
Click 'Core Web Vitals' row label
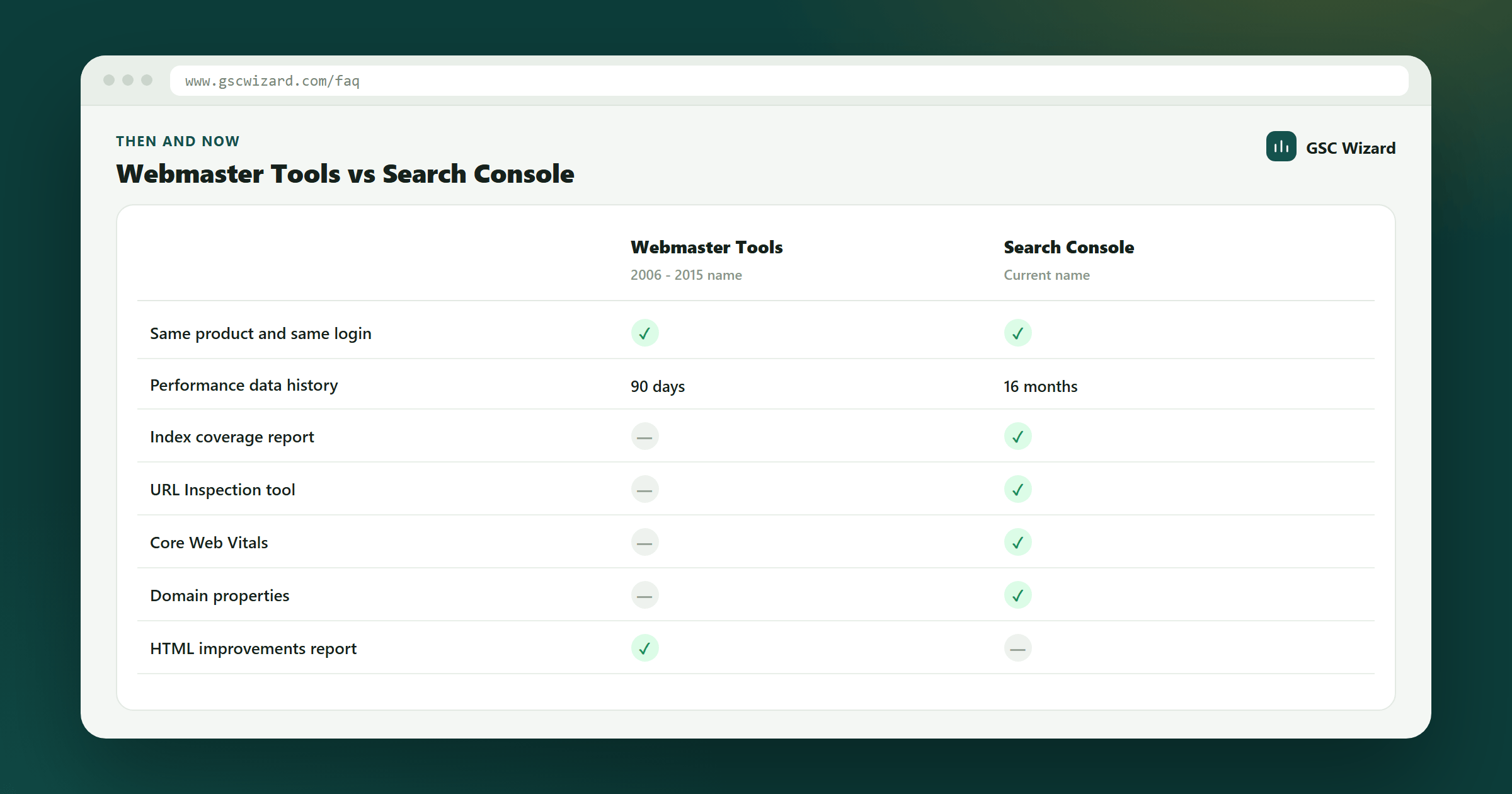coord(209,543)
